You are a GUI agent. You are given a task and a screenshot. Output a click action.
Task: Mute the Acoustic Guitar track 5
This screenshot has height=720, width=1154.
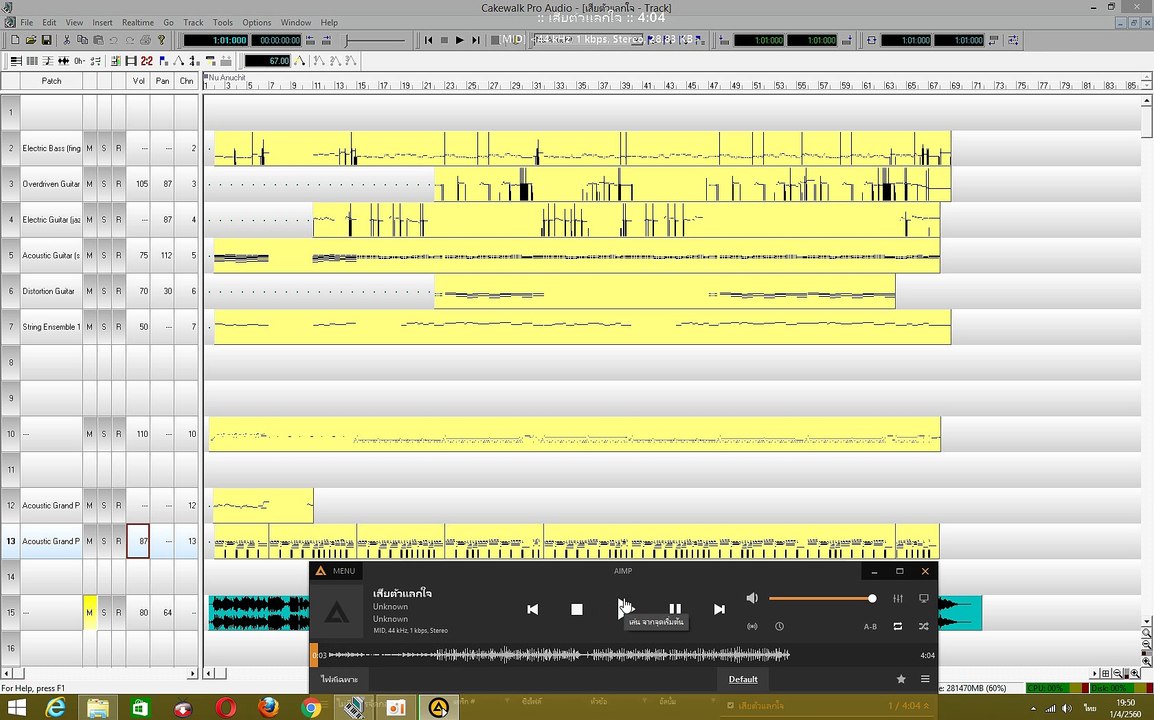tap(90, 255)
